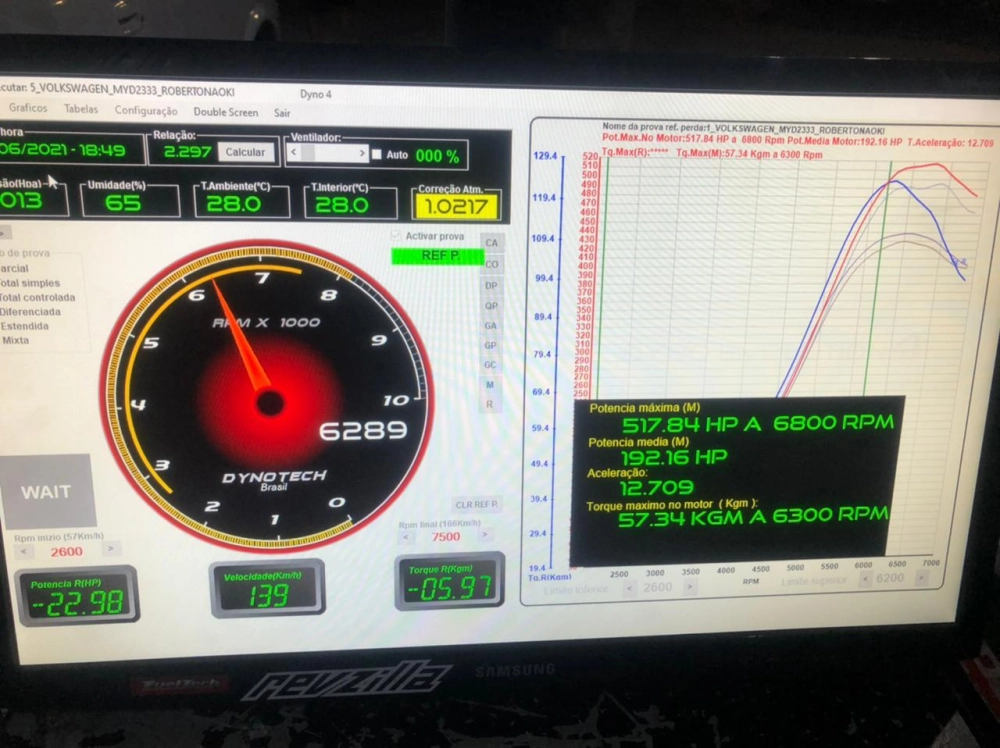The image size is (1000, 748).
Task: Click the Limite superior value 6200
Action: [890, 578]
